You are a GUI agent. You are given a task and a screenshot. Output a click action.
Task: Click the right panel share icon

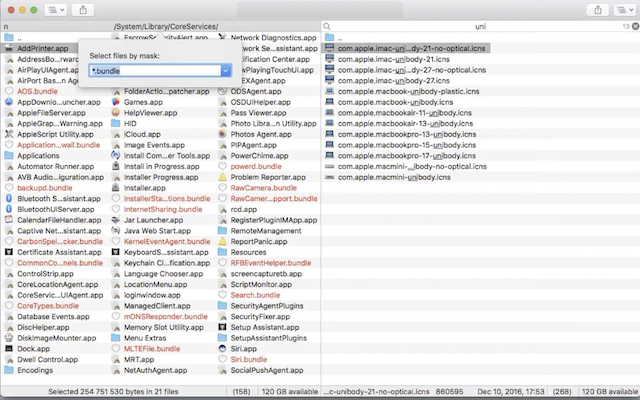(x=599, y=9)
